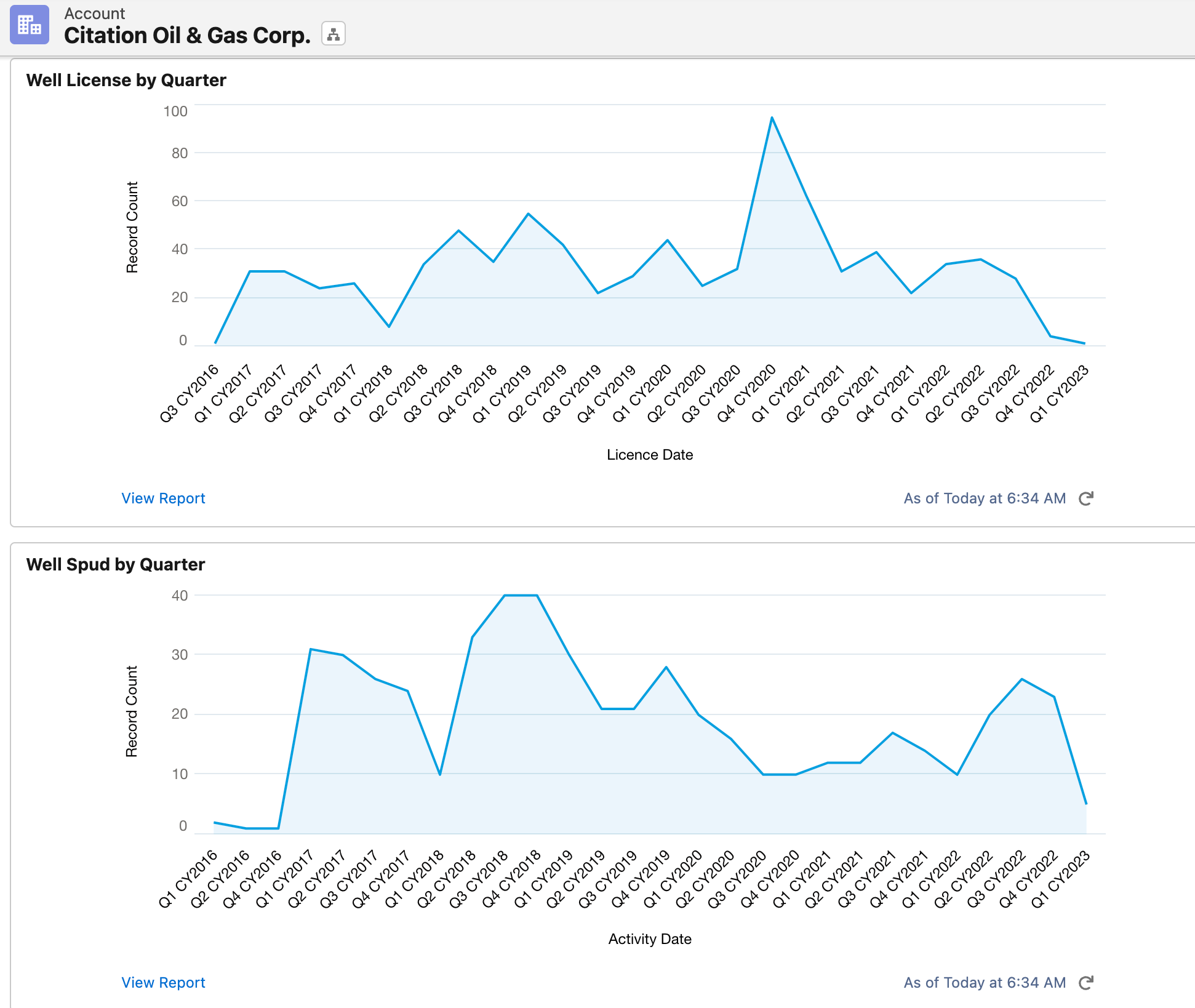Open View Report for Well License chart
This screenshot has height=1008, width=1195.
[163, 498]
